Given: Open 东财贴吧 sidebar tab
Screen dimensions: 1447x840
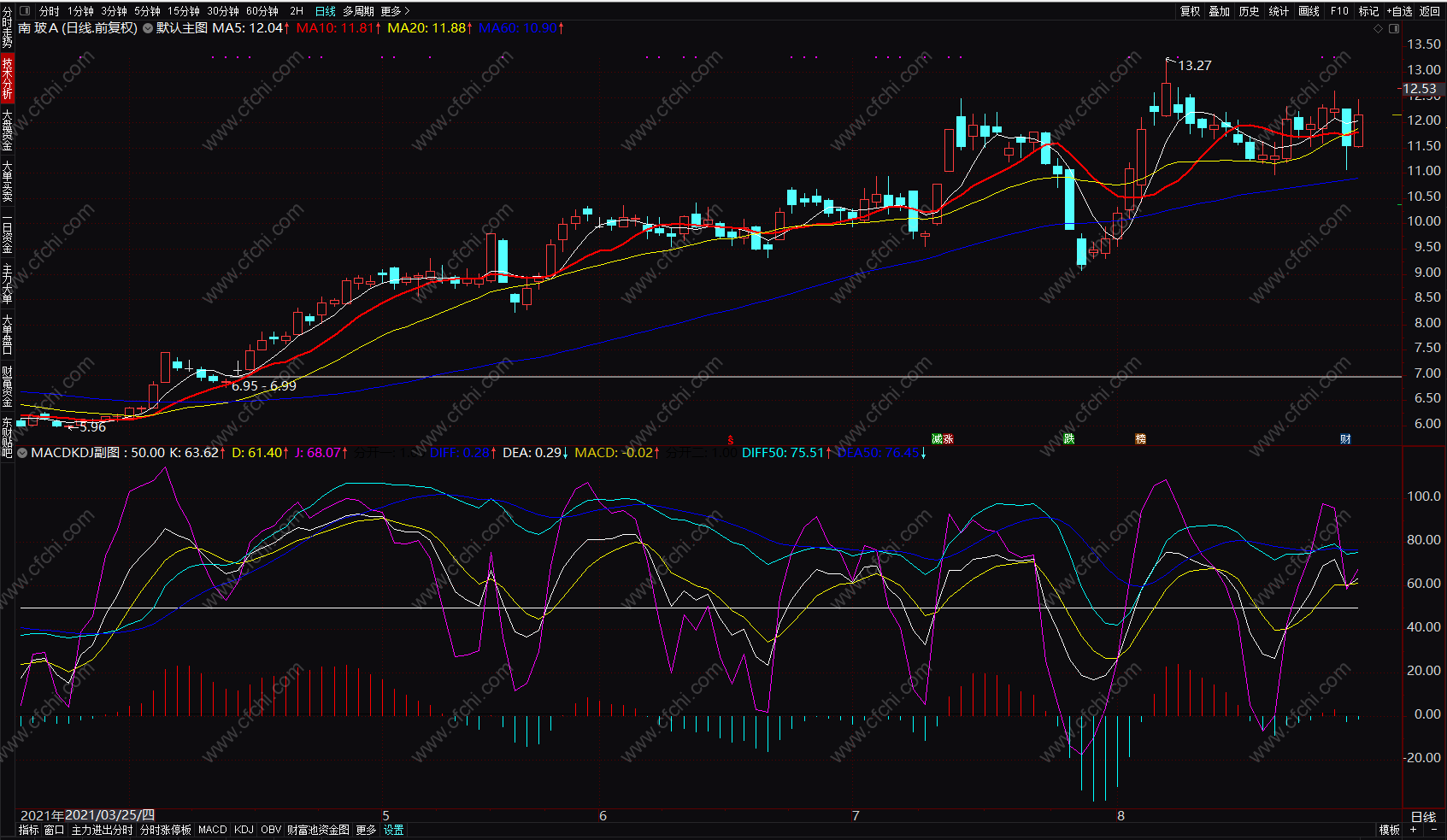Looking at the screenshot, I should (x=7, y=438).
